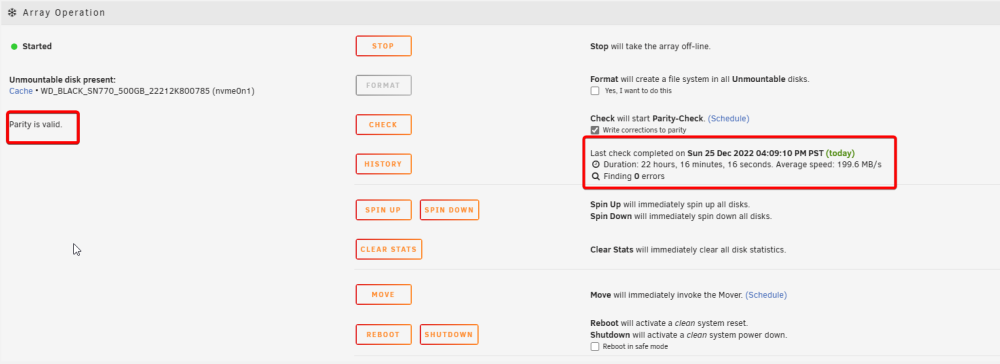Image resolution: width=1000 pixels, height=364 pixels.
Task: Click the green Started status dot
Action: (14, 47)
